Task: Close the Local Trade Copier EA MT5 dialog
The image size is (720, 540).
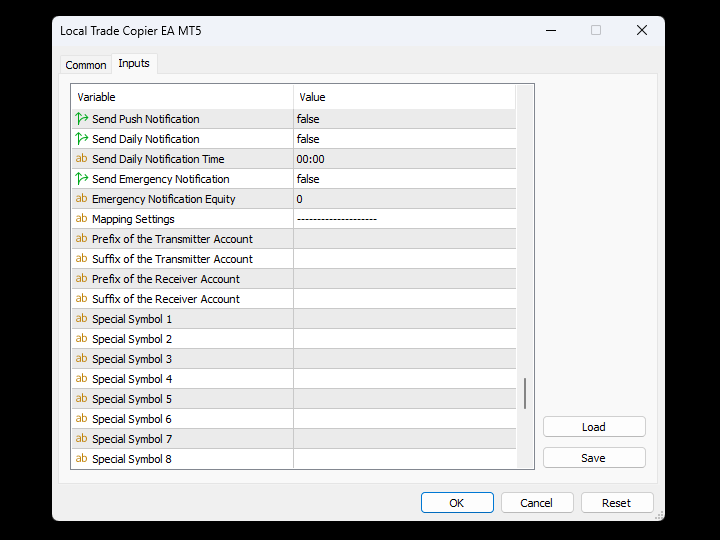Action: [642, 30]
